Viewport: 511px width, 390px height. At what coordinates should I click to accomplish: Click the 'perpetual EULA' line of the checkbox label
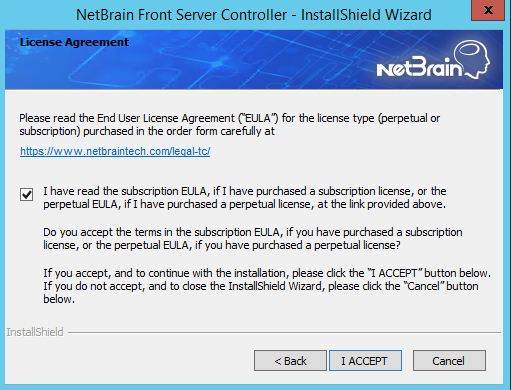pos(244,204)
